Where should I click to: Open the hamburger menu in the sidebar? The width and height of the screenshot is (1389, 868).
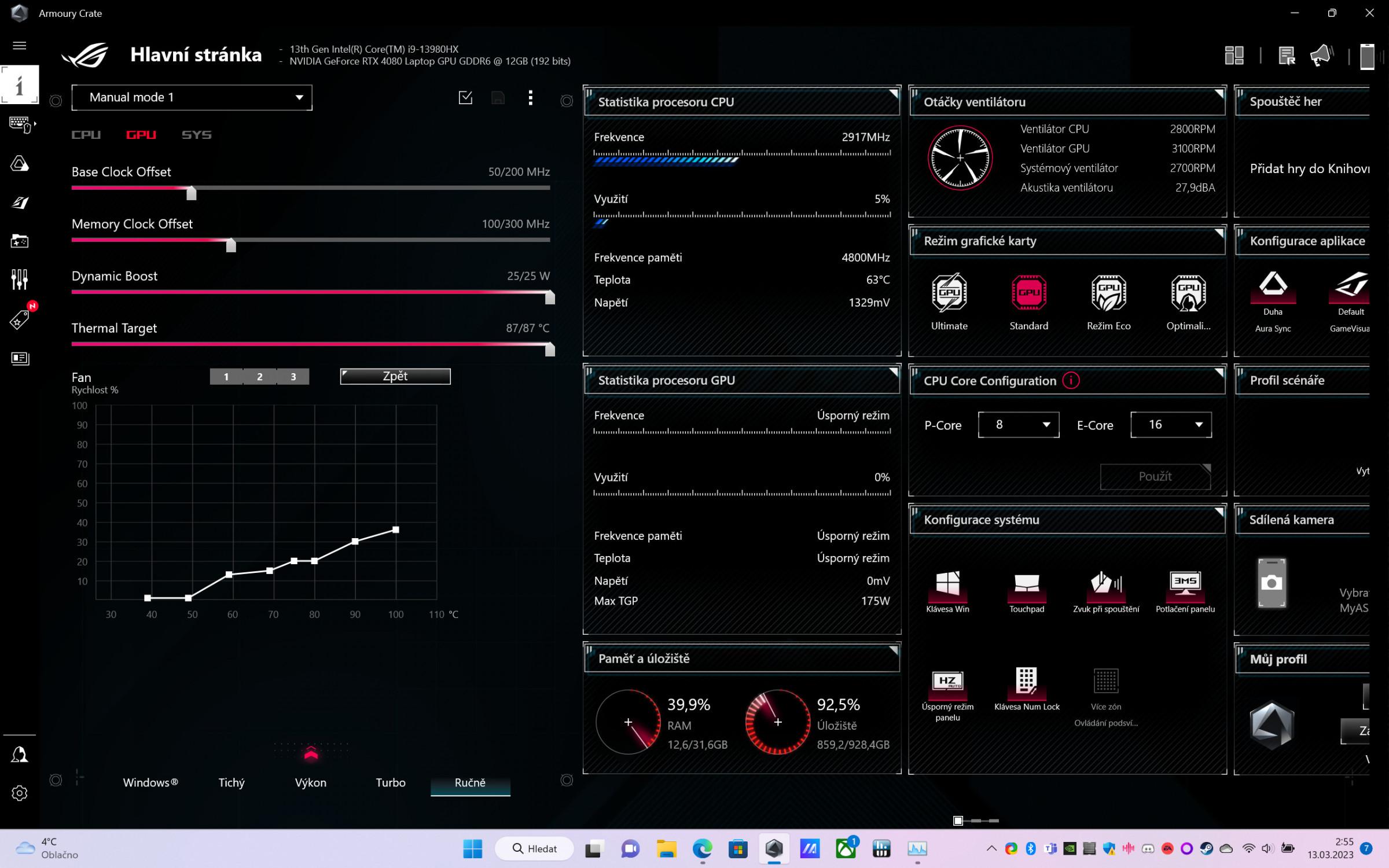19,46
